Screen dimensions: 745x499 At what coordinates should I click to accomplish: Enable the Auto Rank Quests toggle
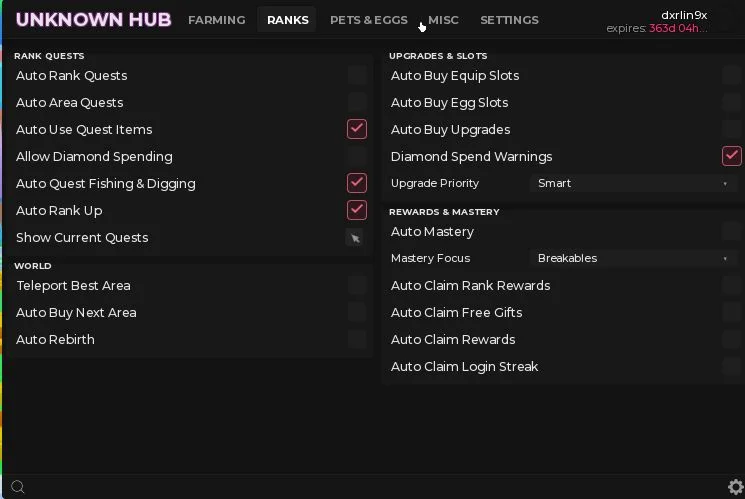coord(357,75)
